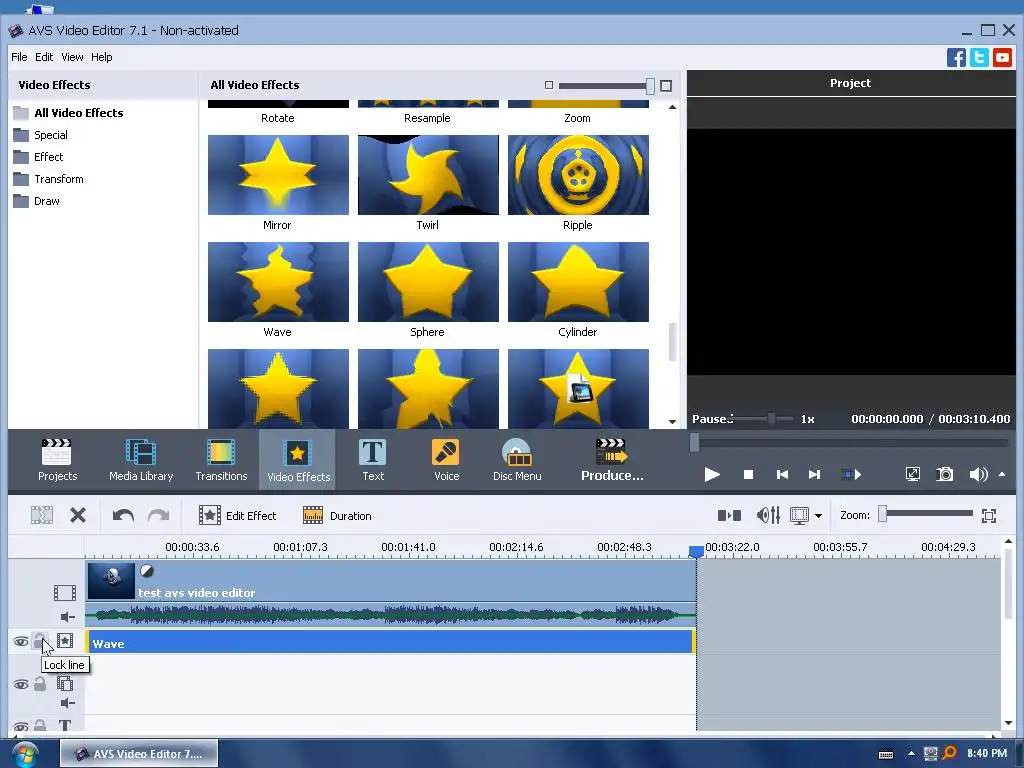Image resolution: width=1024 pixels, height=768 pixels.
Task: Set large thumbnail size
Action: [x=666, y=86]
